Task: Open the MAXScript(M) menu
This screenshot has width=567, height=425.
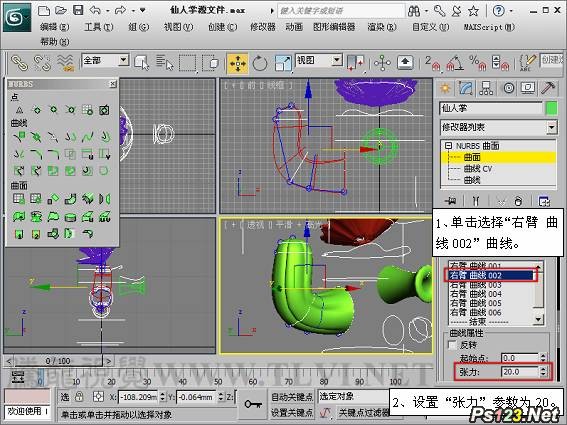Action: pos(489,27)
